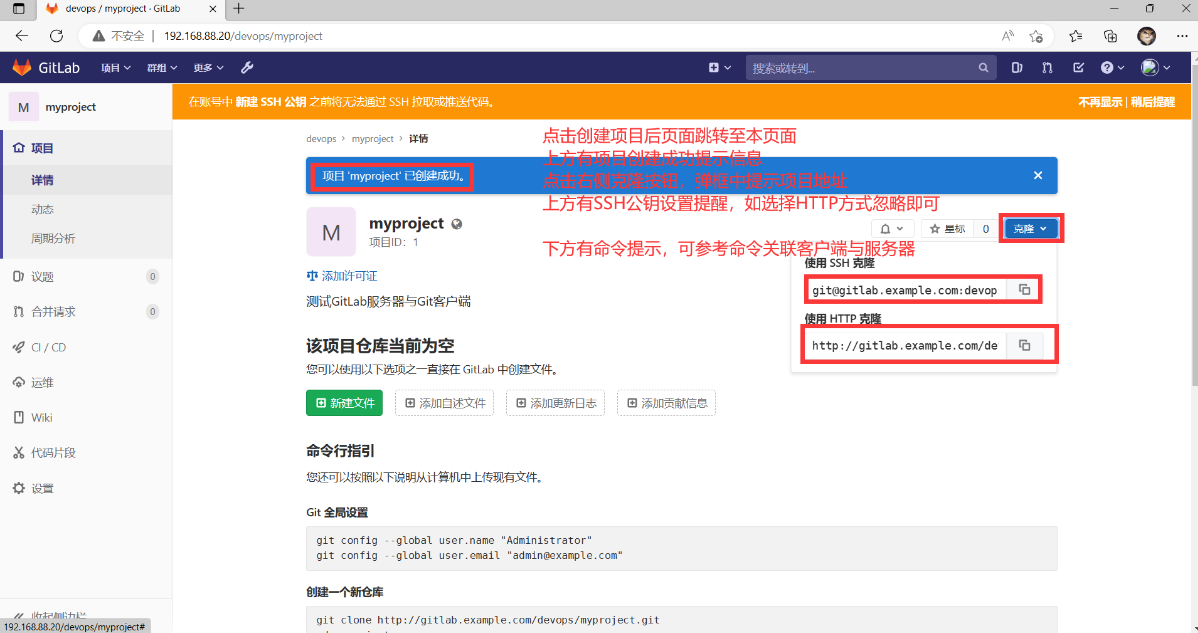Click the HTTP clone URL field
Screen dimensions: 1198x633
(908, 346)
